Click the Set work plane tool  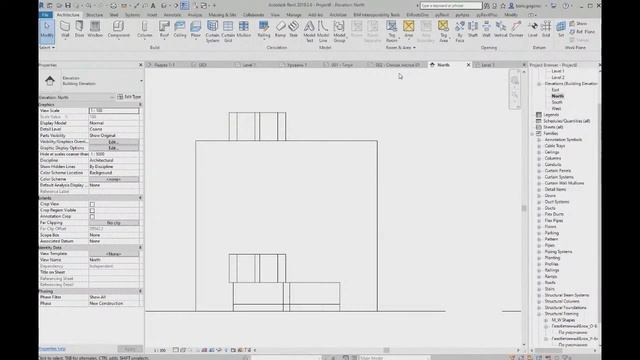coord(561,30)
